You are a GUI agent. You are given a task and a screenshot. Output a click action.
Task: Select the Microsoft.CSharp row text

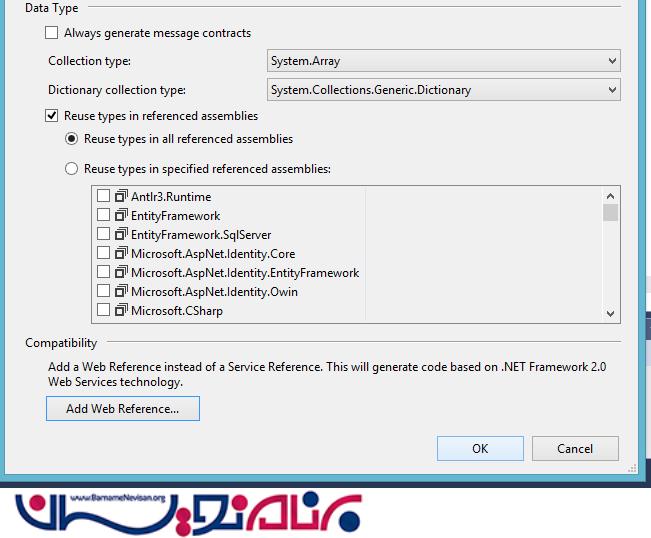(177, 311)
